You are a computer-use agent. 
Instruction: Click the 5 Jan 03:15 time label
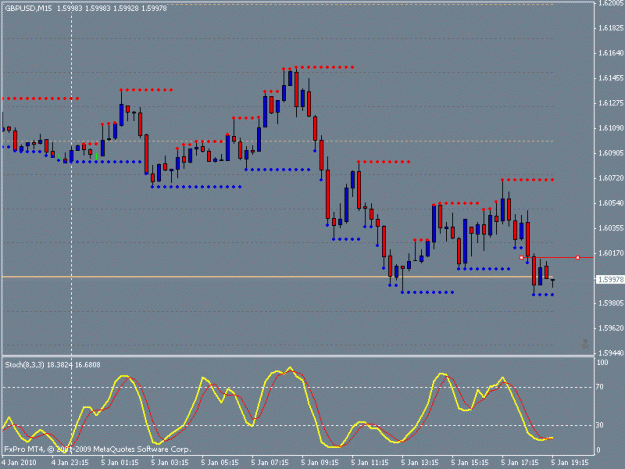[x=170, y=463]
